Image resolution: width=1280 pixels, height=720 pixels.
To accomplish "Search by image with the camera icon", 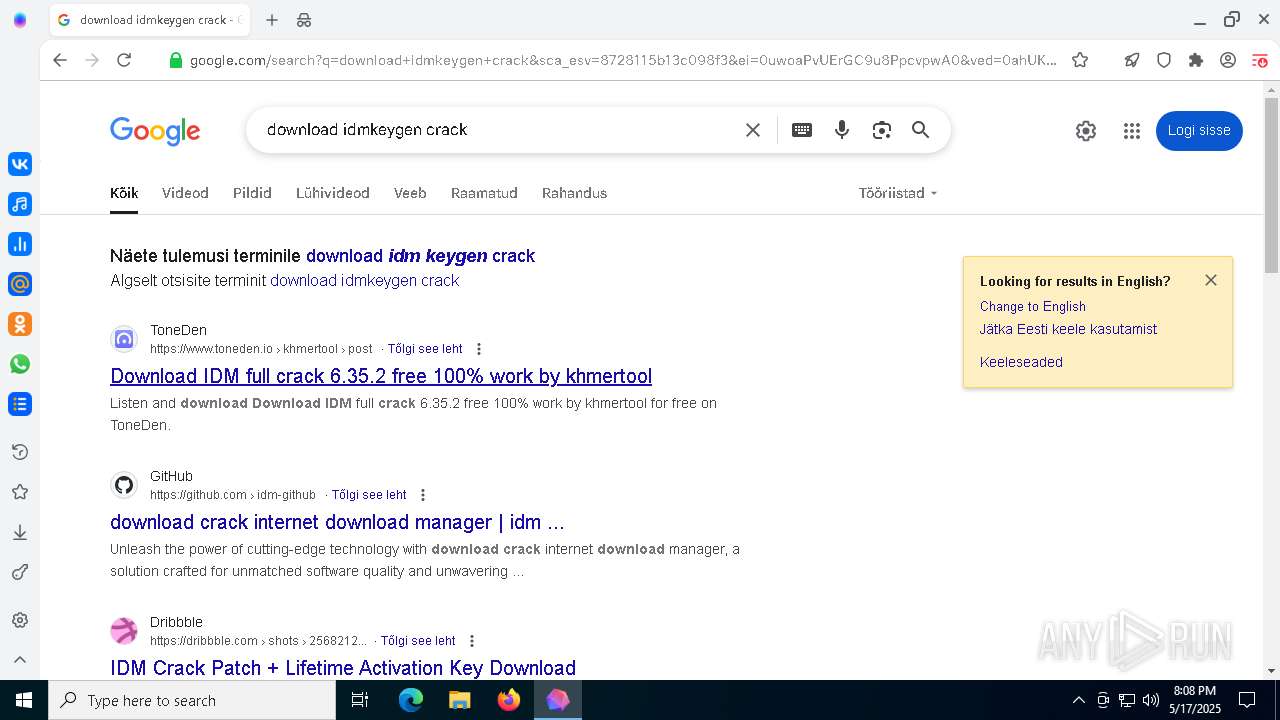I will [x=881, y=130].
